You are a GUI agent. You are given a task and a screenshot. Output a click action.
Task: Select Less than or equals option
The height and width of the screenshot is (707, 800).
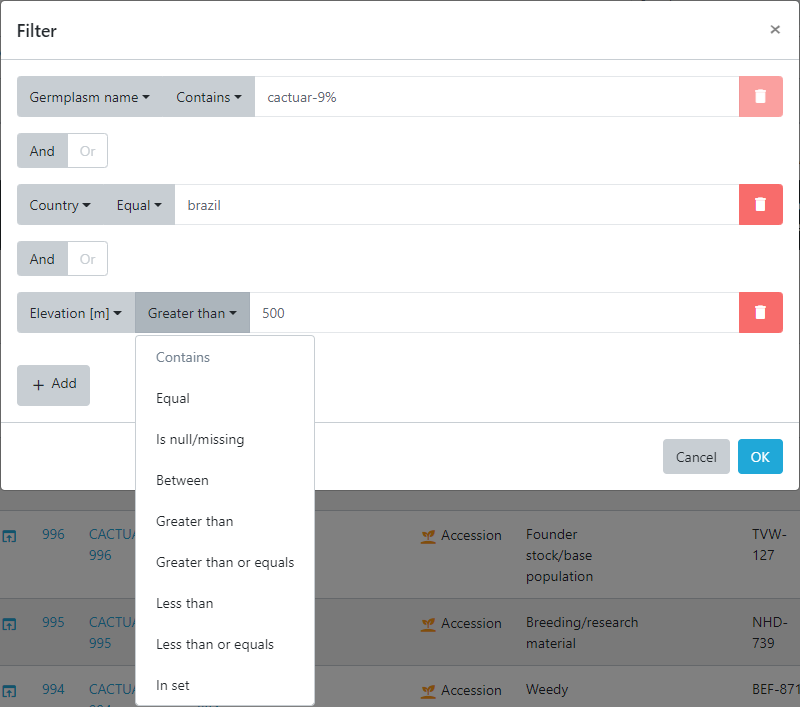click(214, 644)
